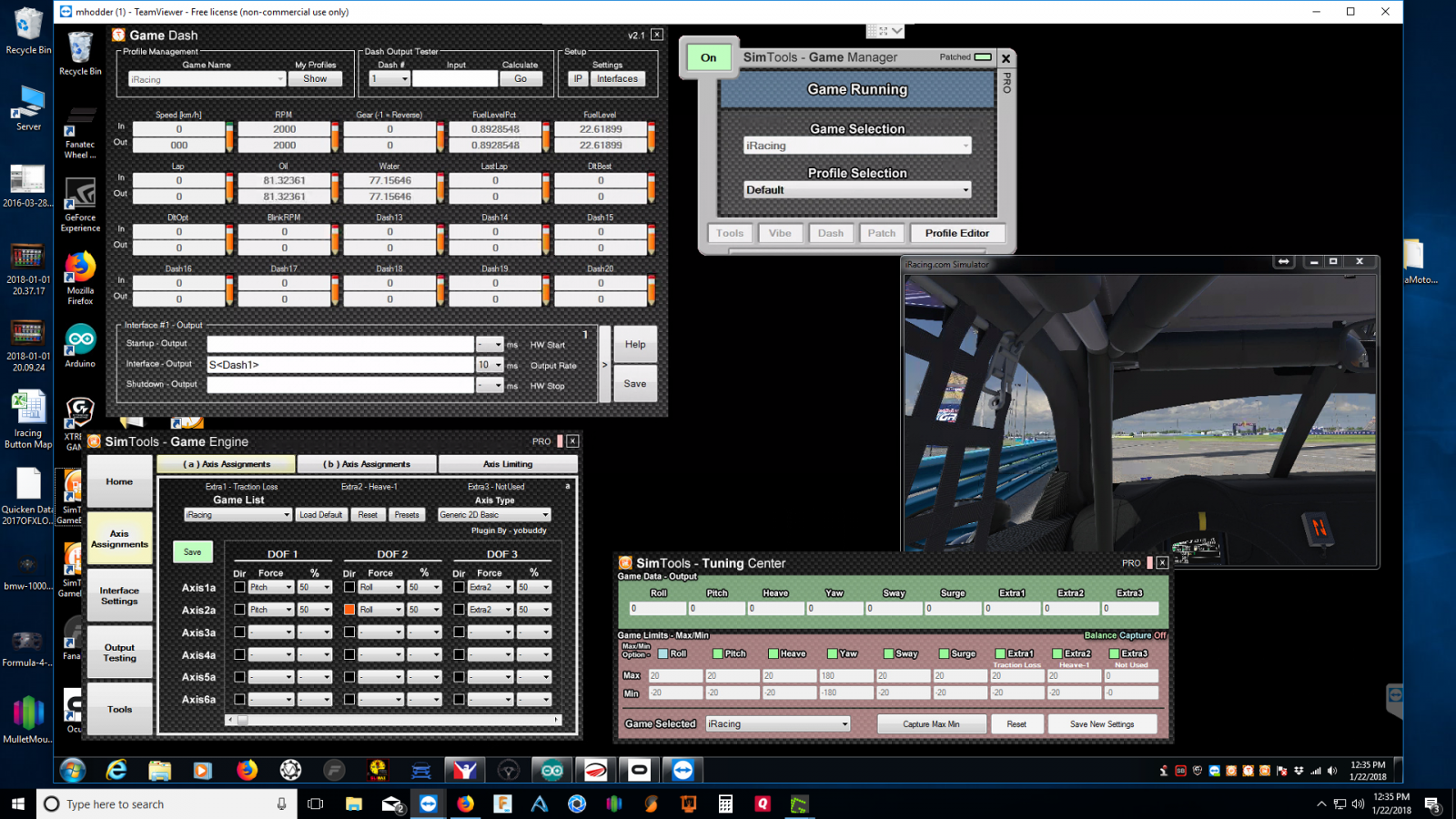Select Profile Editor tab in Game Manager
Image resolution: width=1456 pixels, height=819 pixels.
(x=956, y=233)
